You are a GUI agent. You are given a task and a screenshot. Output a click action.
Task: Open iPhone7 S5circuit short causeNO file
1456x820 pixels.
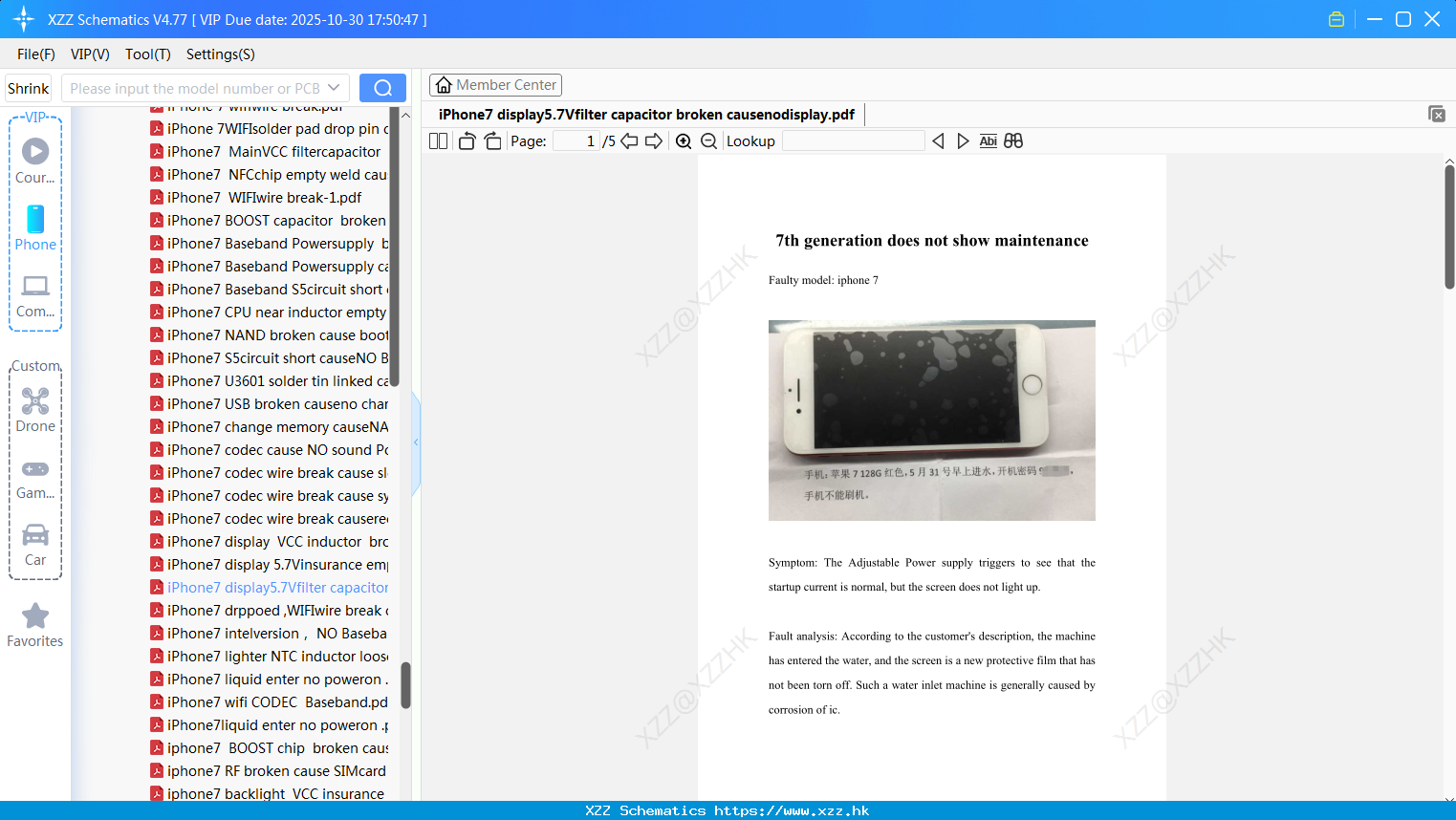(270, 357)
